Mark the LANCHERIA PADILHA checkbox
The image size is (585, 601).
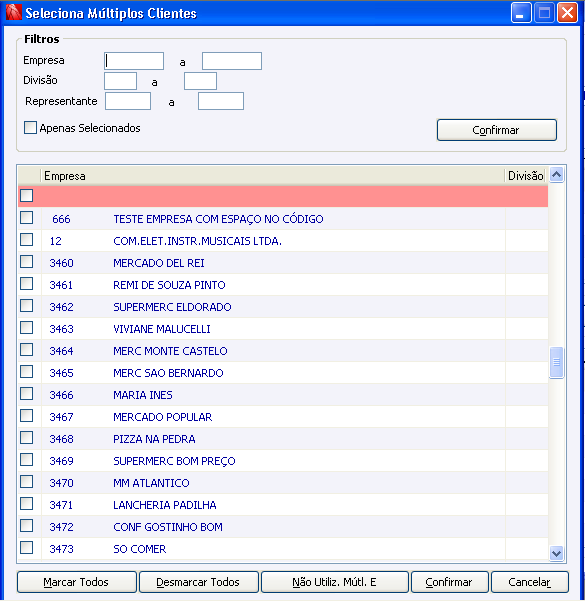click(x=26, y=503)
